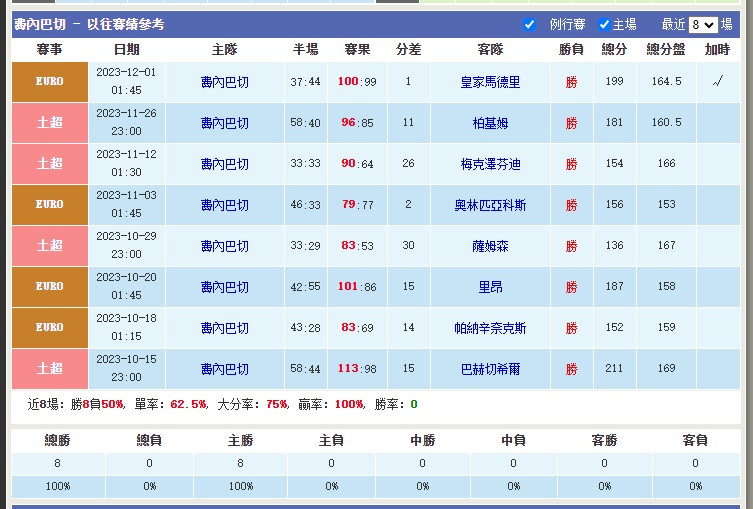The image size is (753, 509).
Task: Click the 總分盤 column header
Action: click(x=666, y=49)
